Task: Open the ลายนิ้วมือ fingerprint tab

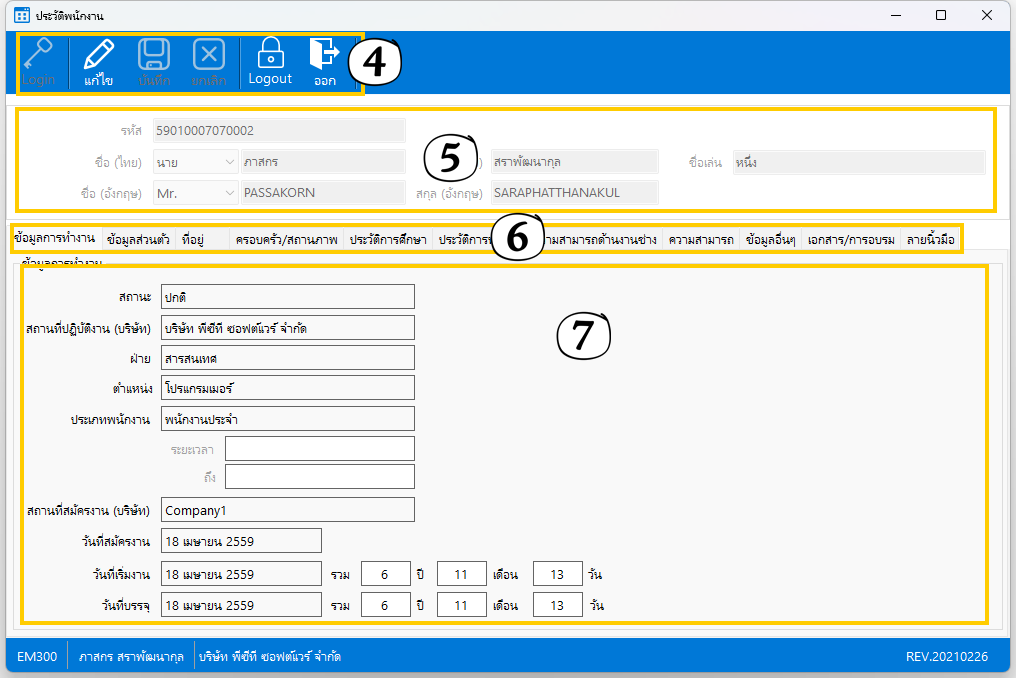Action: click(x=930, y=240)
